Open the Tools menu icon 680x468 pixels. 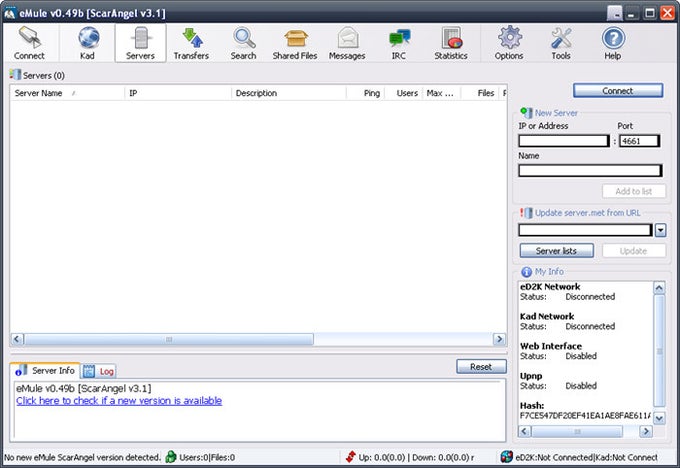[x=561, y=43]
